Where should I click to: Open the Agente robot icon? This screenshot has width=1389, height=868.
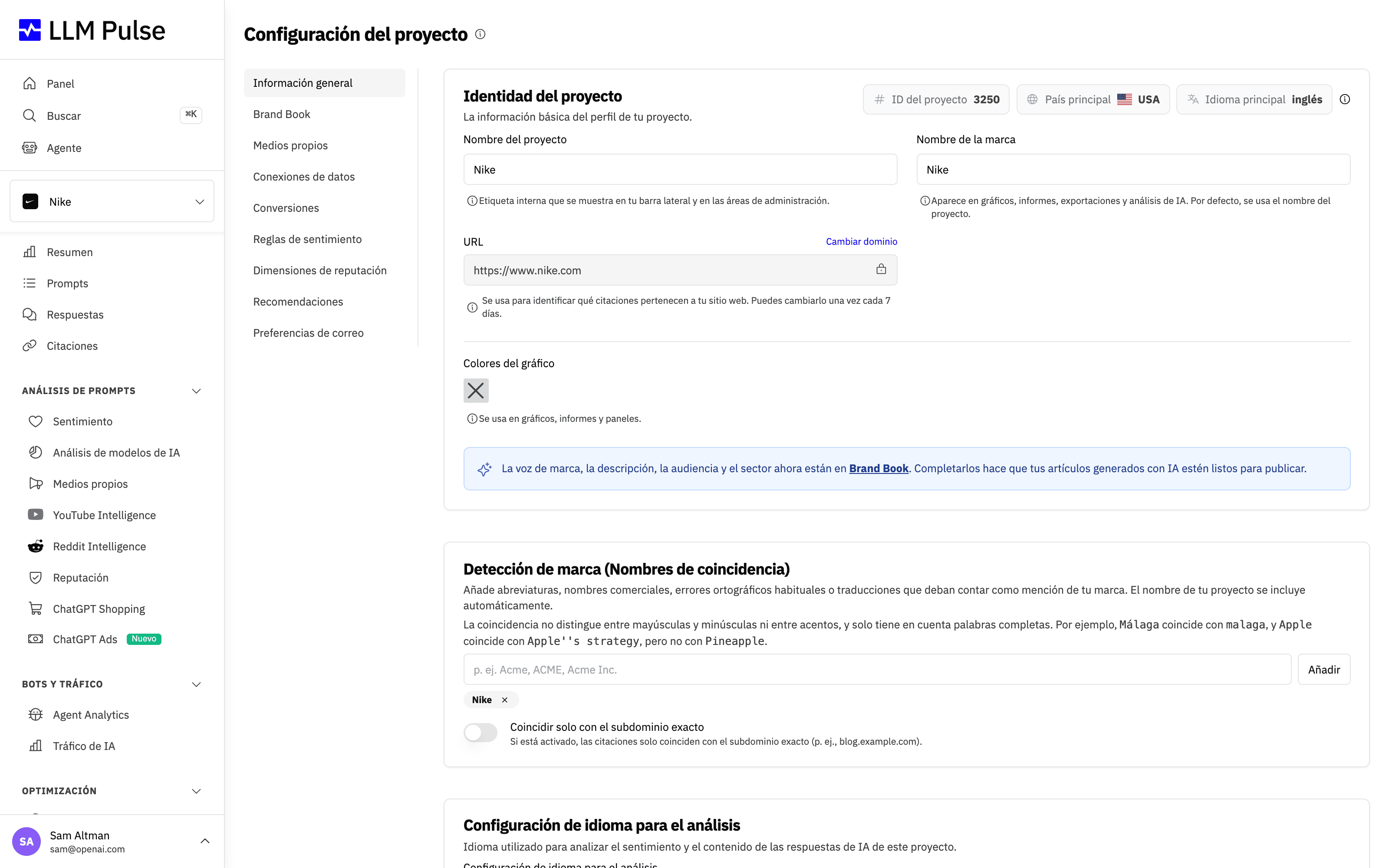pyautogui.click(x=29, y=148)
